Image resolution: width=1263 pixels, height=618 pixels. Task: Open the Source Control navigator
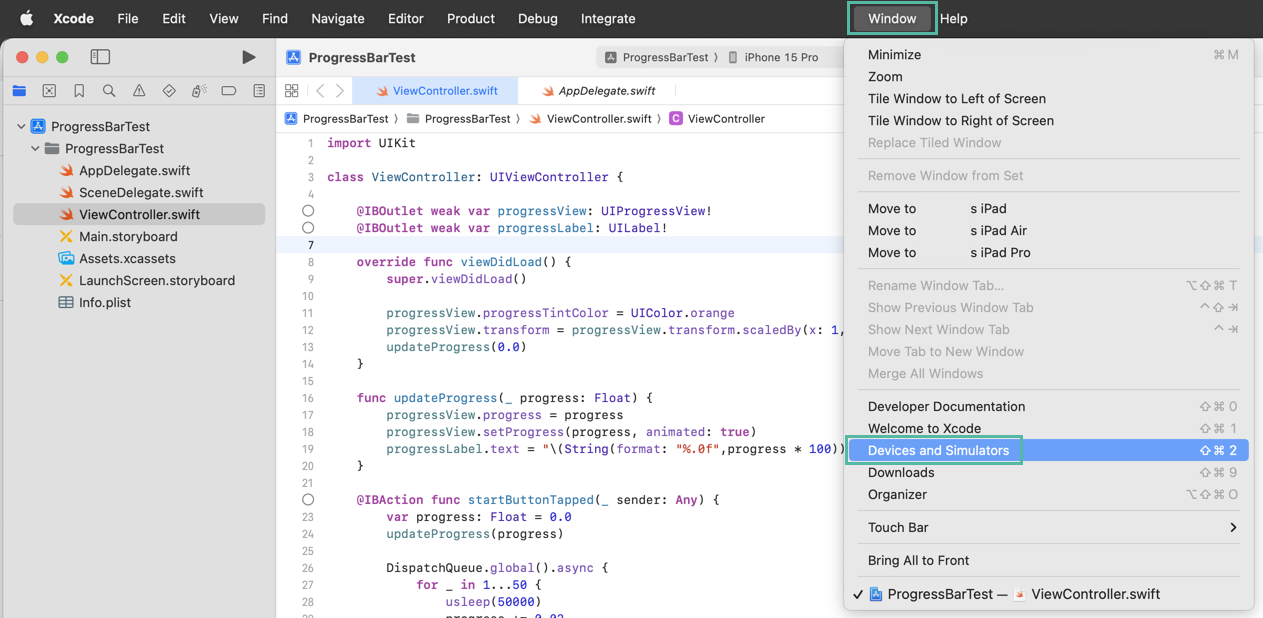pos(49,91)
